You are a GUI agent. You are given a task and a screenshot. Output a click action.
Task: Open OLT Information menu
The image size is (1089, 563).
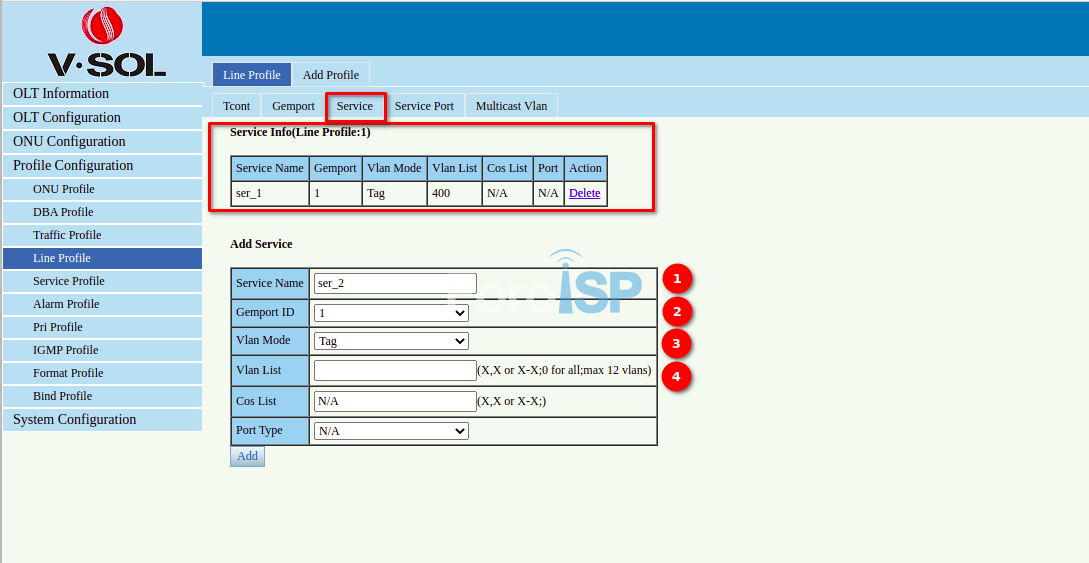pos(102,94)
